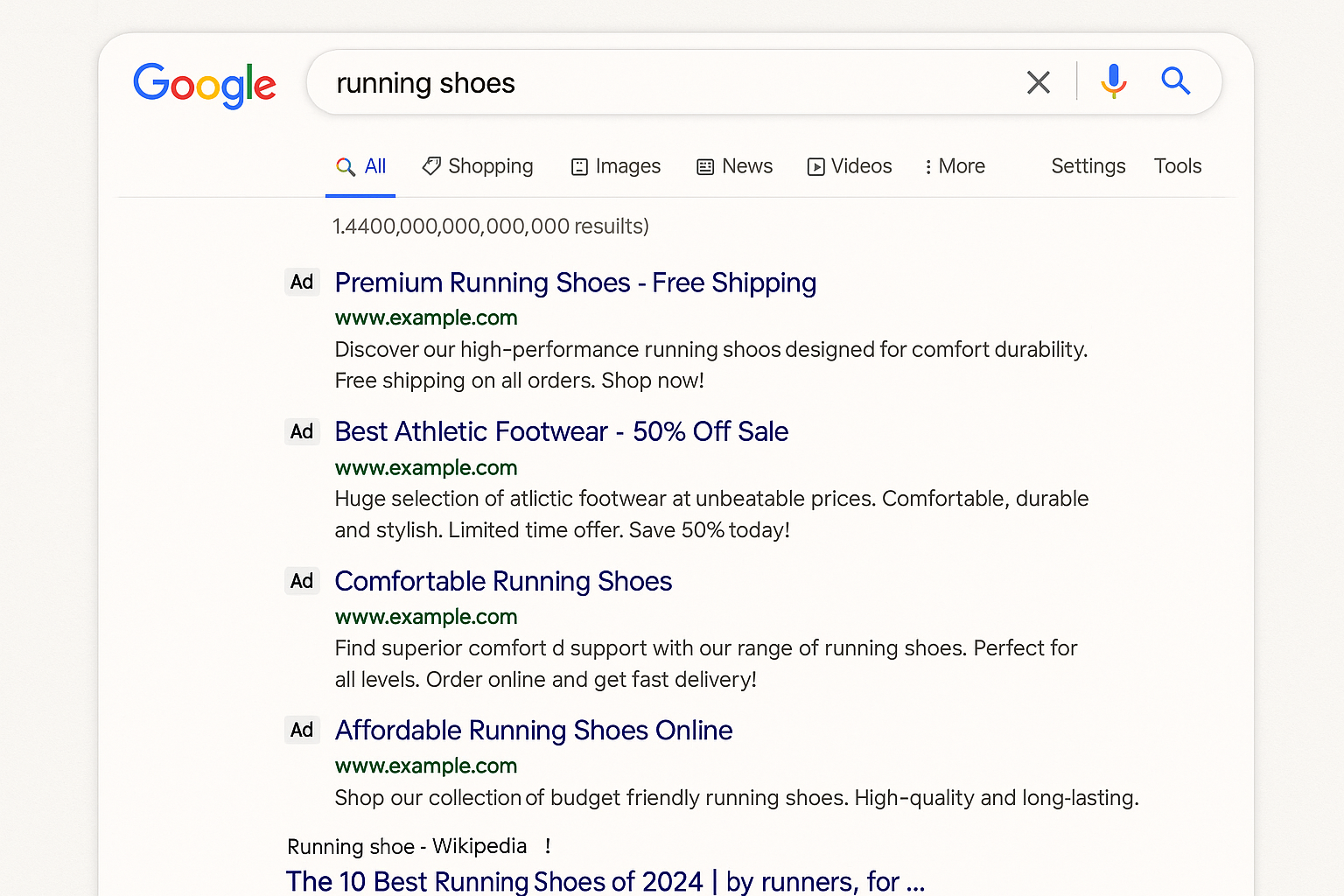
Task: Click the blue magnifying glass search icon
Action: click(1175, 81)
